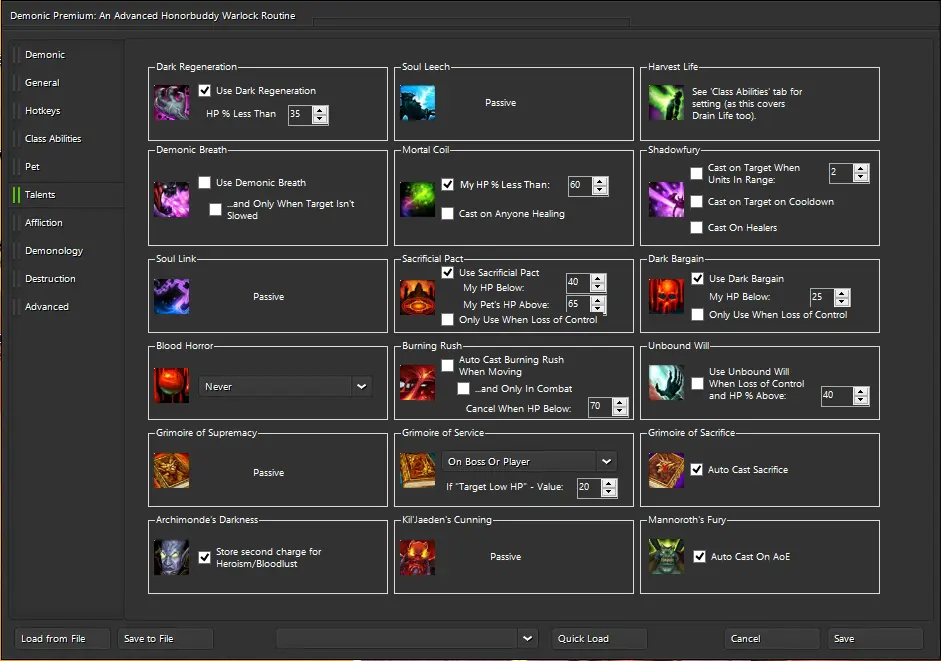This screenshot has width=941, height=661.
Task: Click Mortal Coil HP % value field
Action: 580,186
